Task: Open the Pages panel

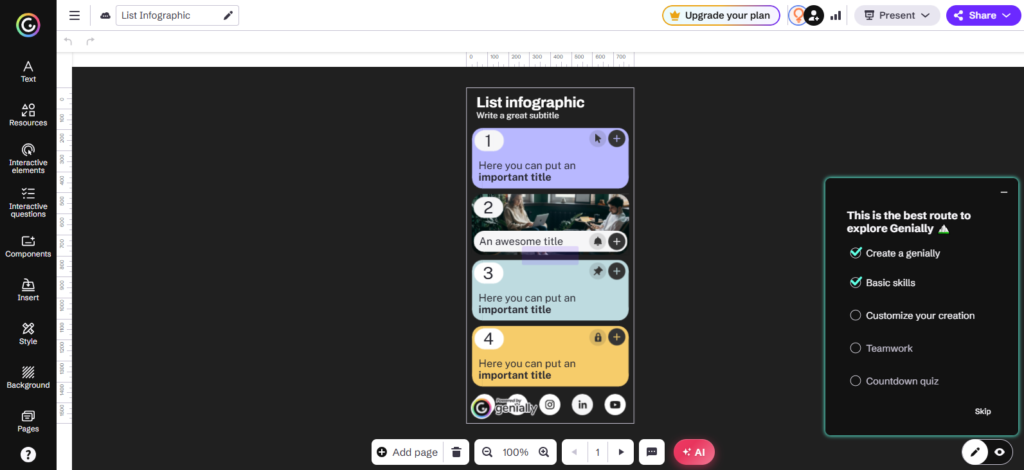Action: tap(28, 421)
